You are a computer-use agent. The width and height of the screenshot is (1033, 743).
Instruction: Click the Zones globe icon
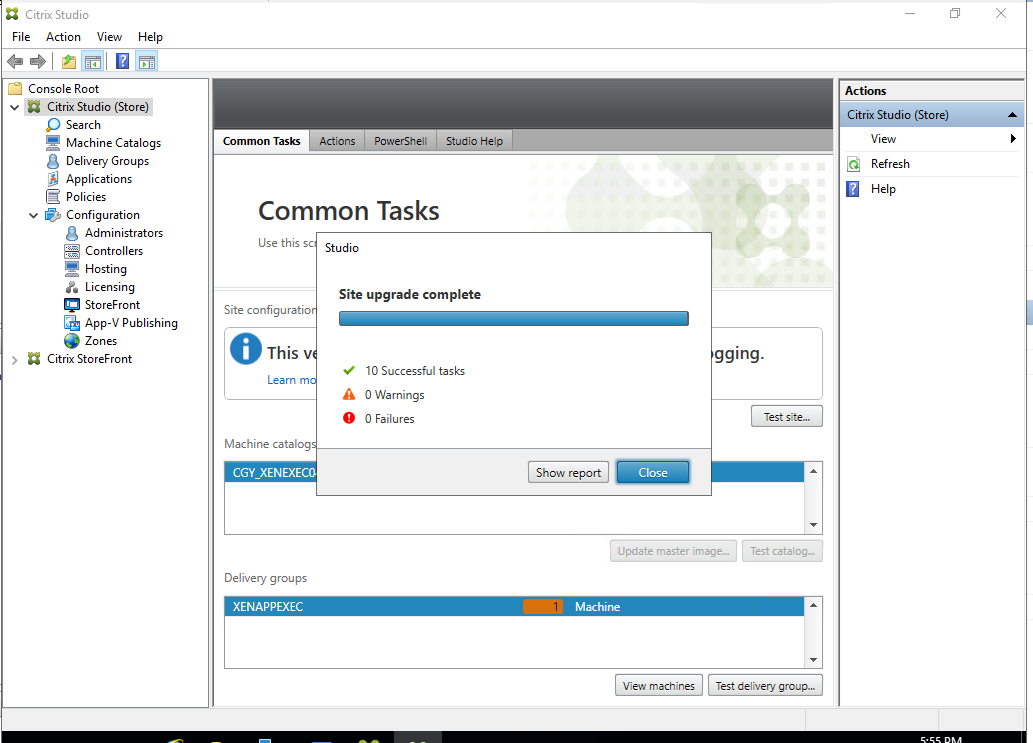(72, 341)
